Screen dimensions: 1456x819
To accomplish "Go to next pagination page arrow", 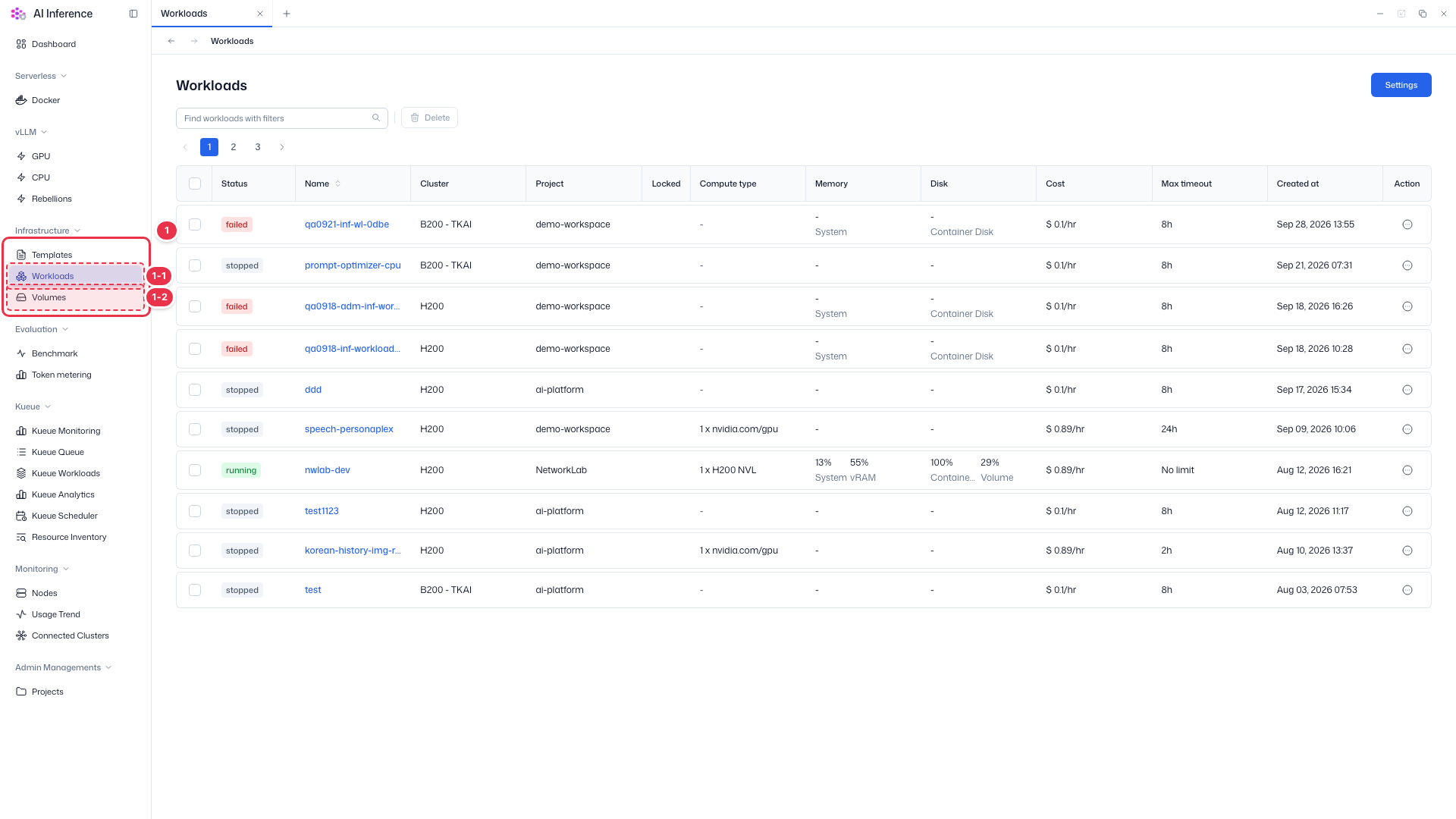I will pyautogui.click(x=282, y=147).
